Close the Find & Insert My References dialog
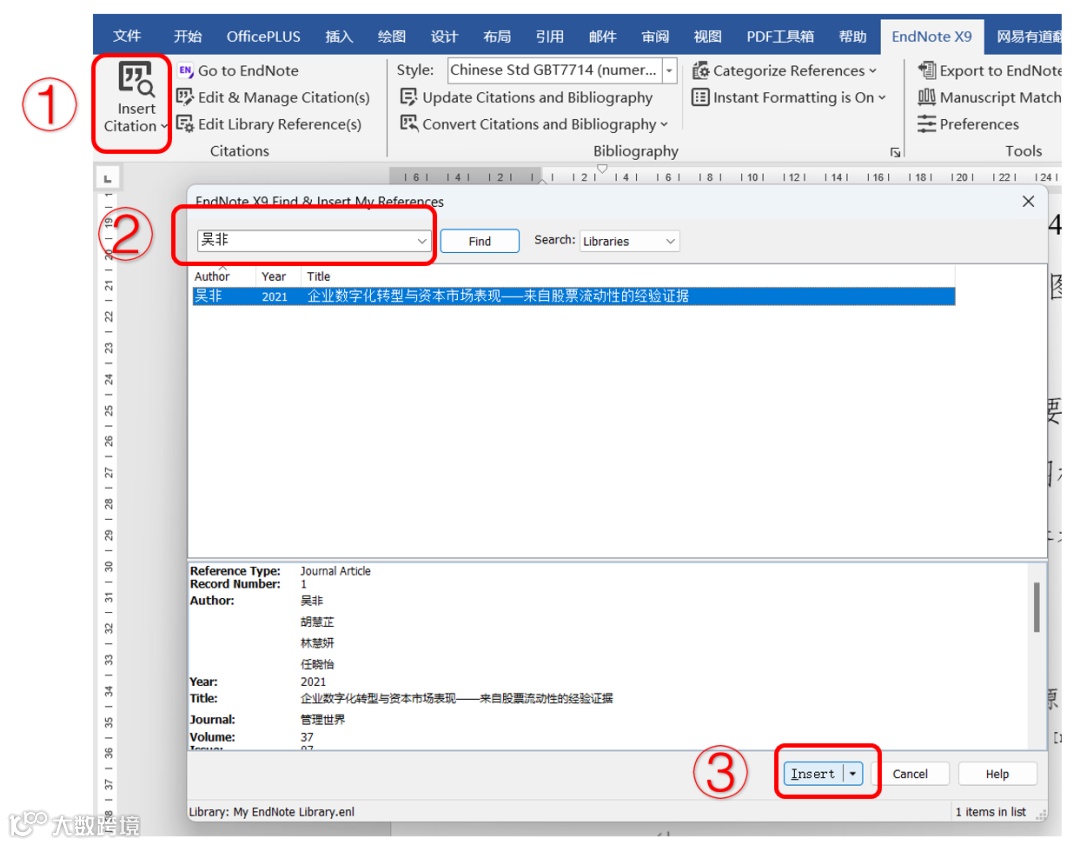This screenshot has width=1080, height=845. point(1028,201)
